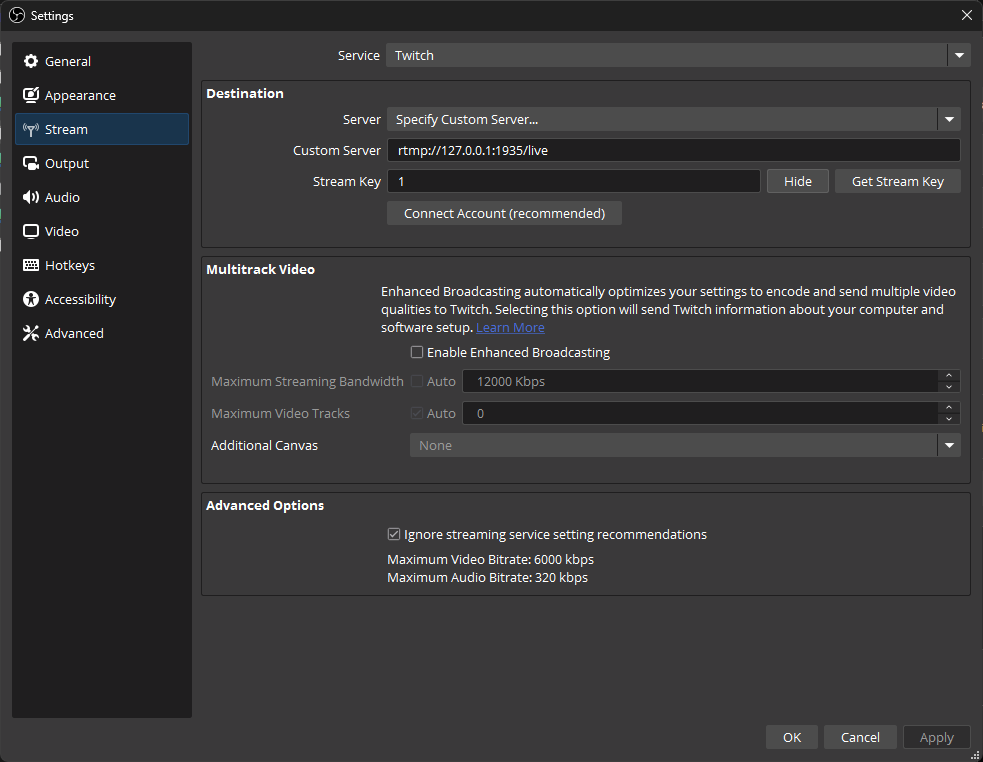The image size is (983, 762).
Task: Click the Server dropdown arrow
Action: tap(949, 119)
